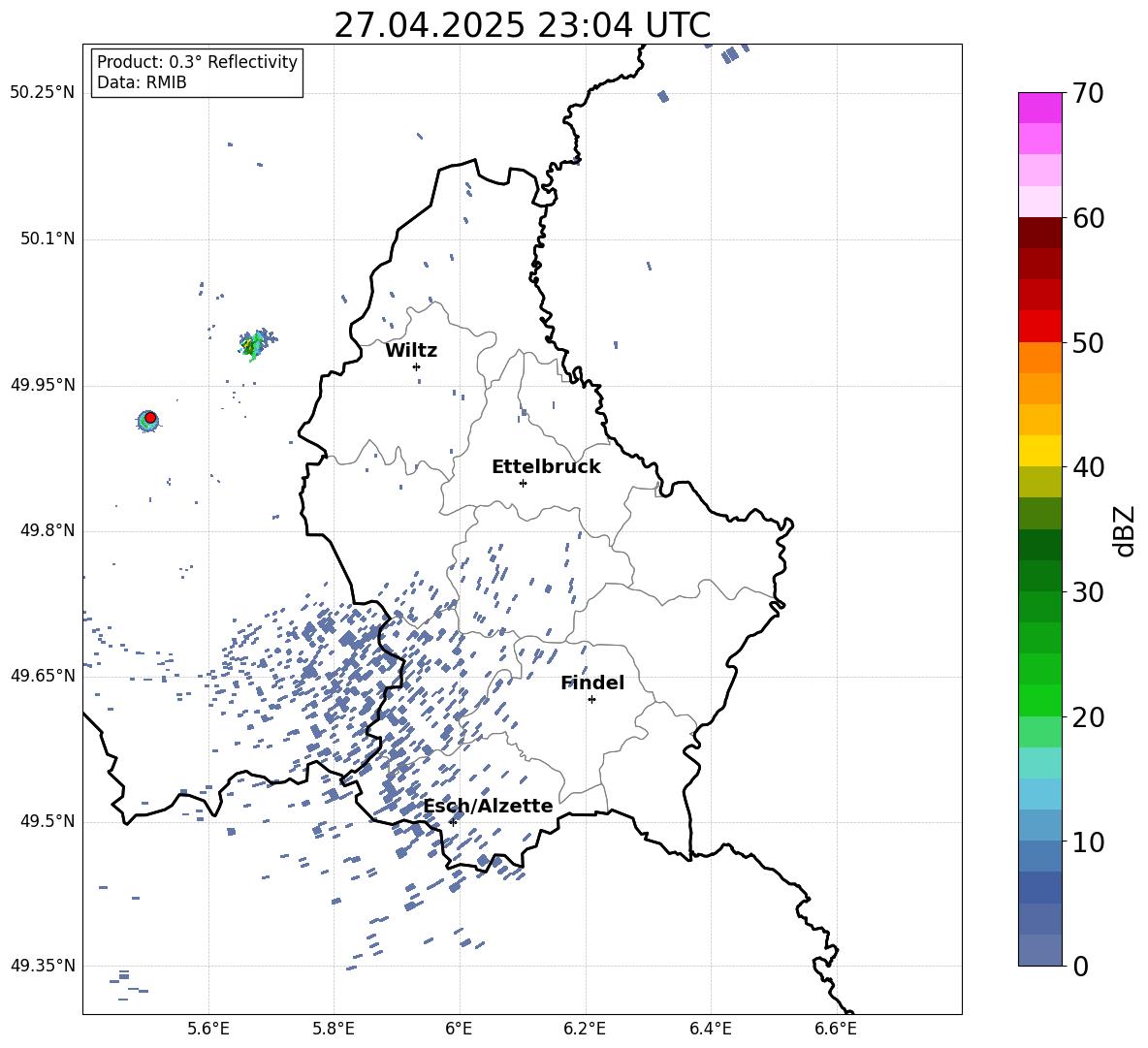Pick the bright green 20 dBZ colorbar swatch

point(1039,700)
